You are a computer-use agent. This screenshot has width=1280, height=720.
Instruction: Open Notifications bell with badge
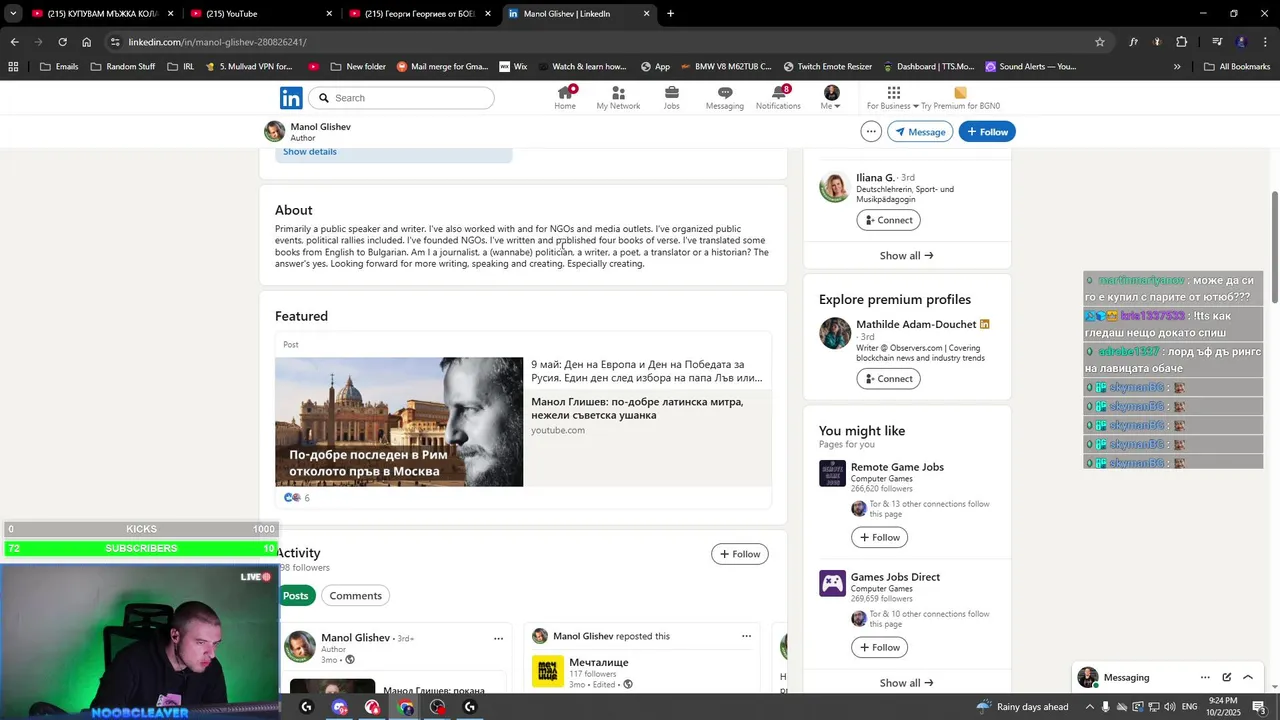point(778,98)
